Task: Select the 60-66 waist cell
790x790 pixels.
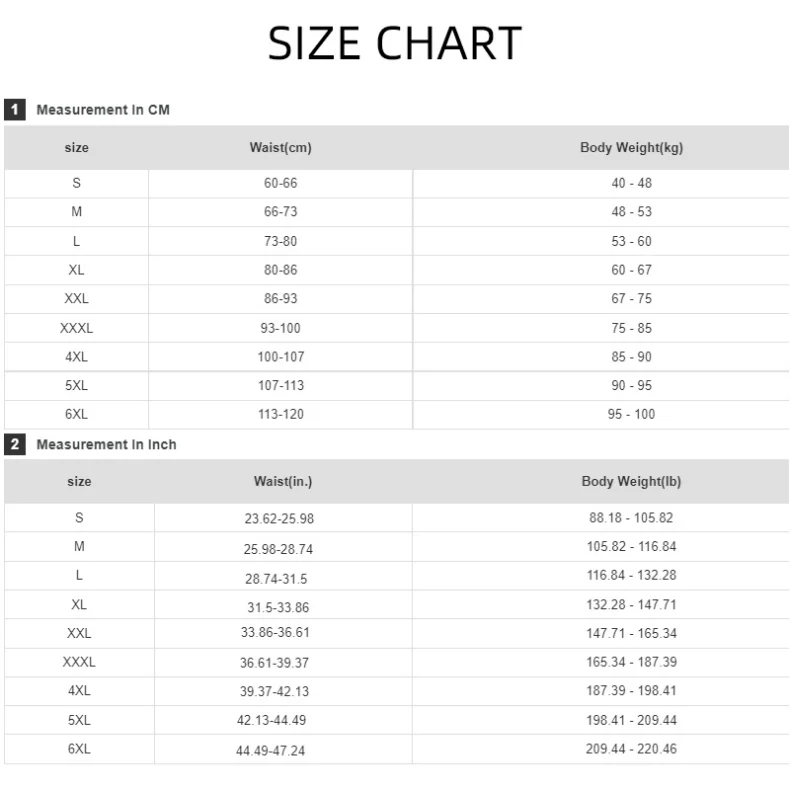Action: point(280,183)
